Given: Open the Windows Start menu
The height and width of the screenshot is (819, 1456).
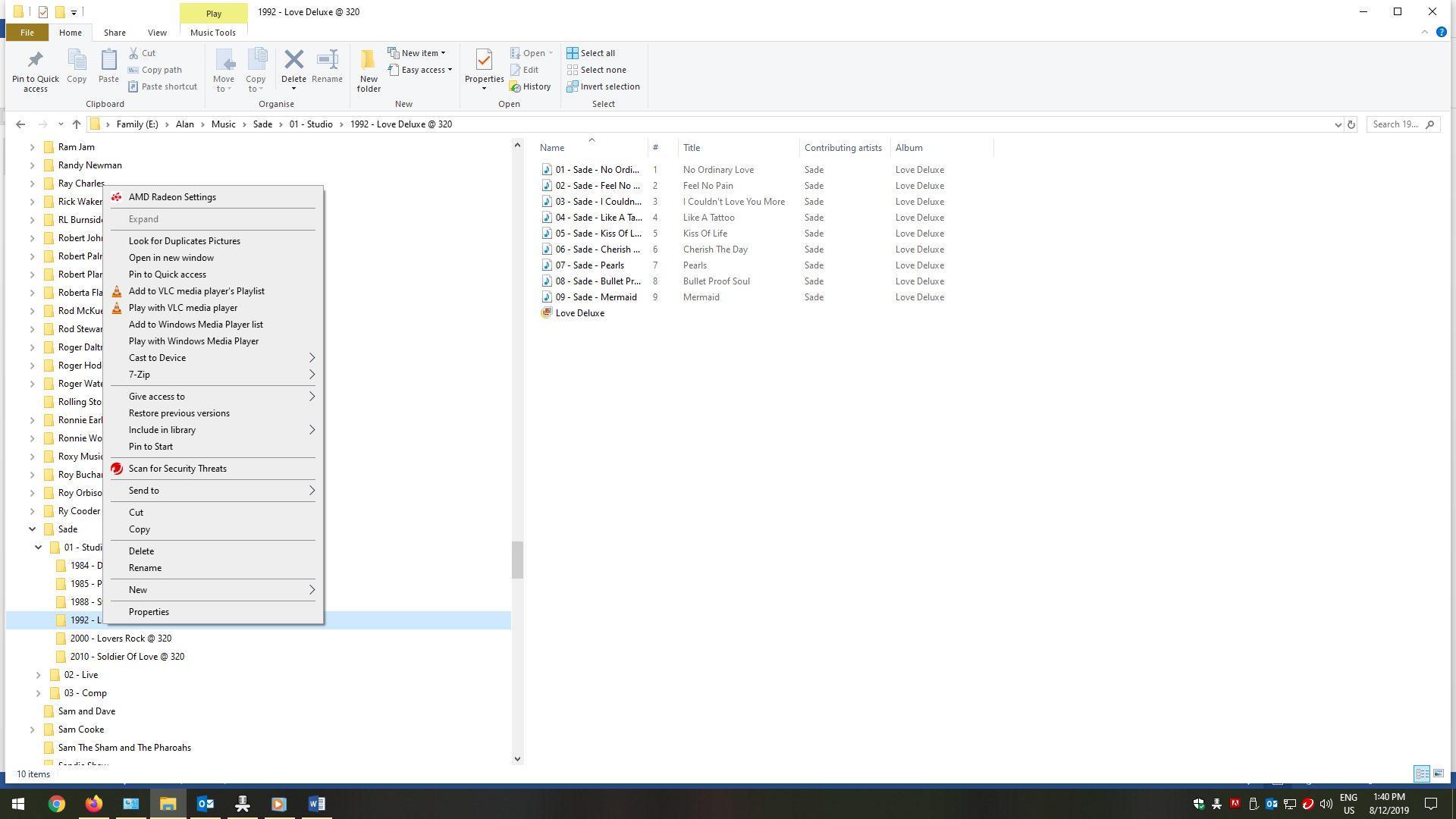Looking at the screenshot, I should point(18,804).
